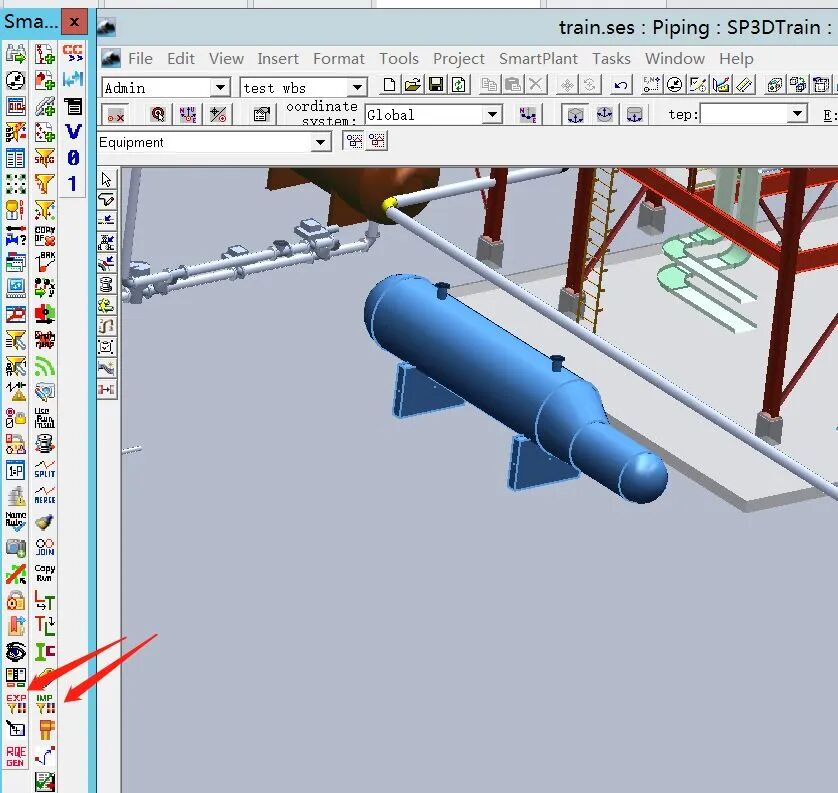Open the Global coordinate system dropdown
The image size is (838, 793).
coord(492,114)
